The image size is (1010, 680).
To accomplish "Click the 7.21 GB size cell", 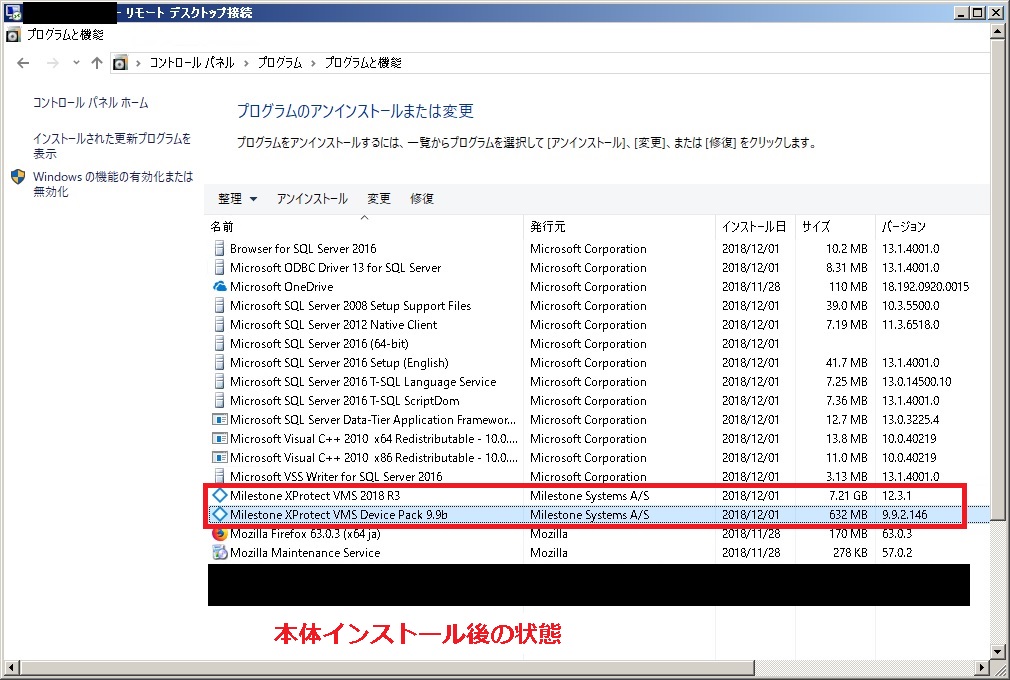I will [848, 496].
